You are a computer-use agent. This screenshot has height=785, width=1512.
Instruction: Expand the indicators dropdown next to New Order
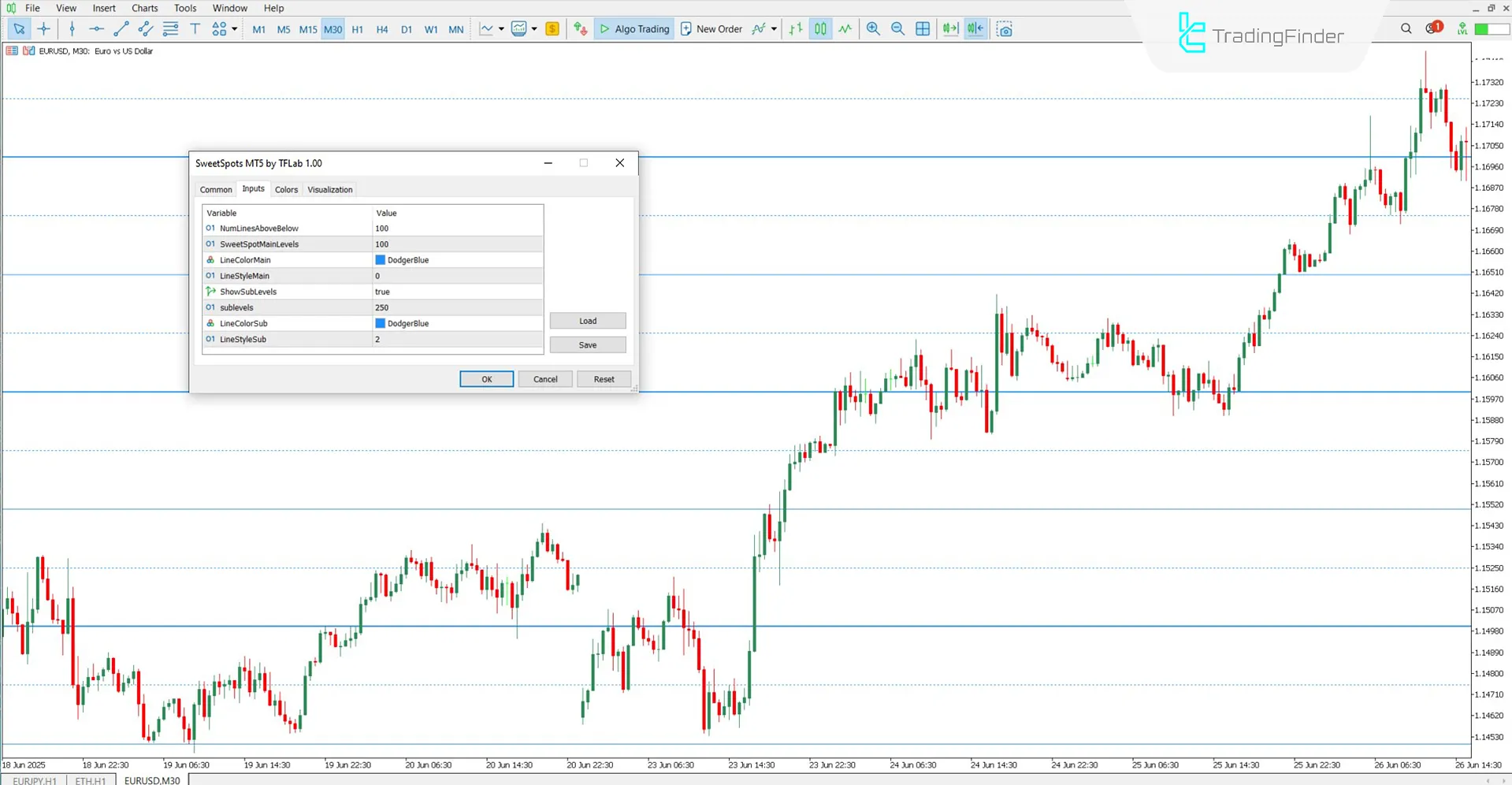point(774,29)
